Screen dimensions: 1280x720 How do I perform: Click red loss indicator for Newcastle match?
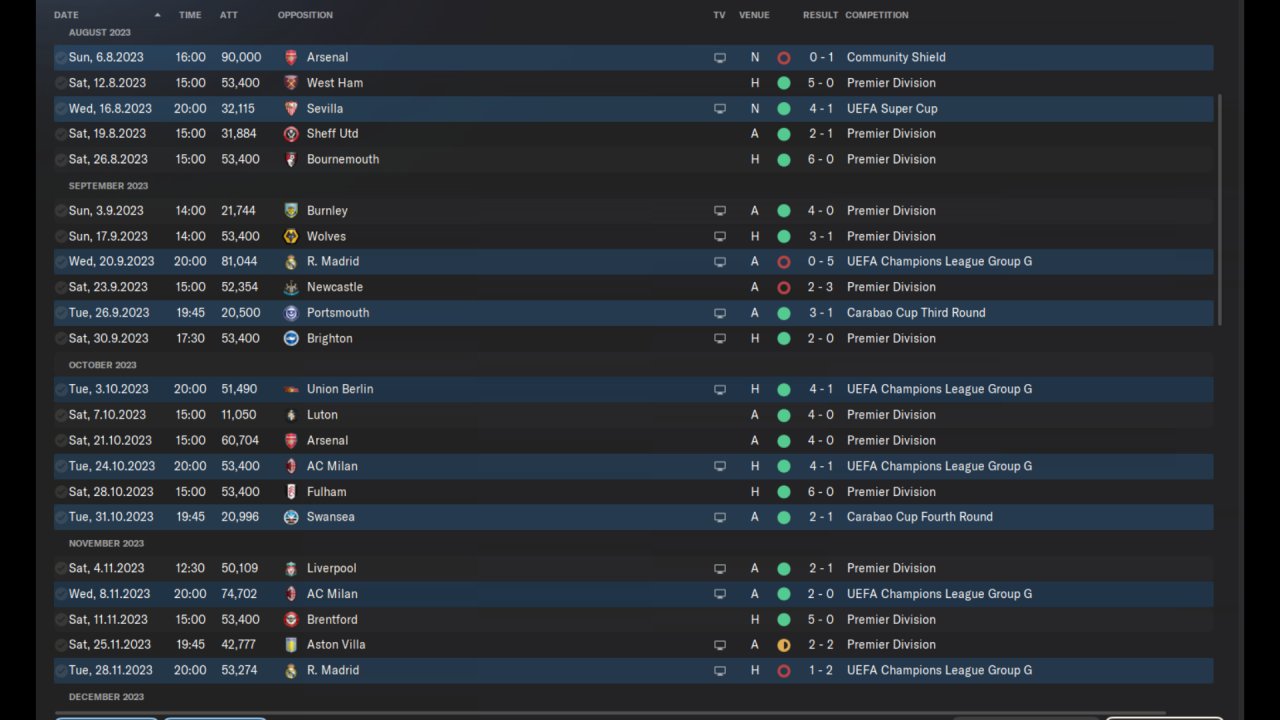click(x=784, y=288)
